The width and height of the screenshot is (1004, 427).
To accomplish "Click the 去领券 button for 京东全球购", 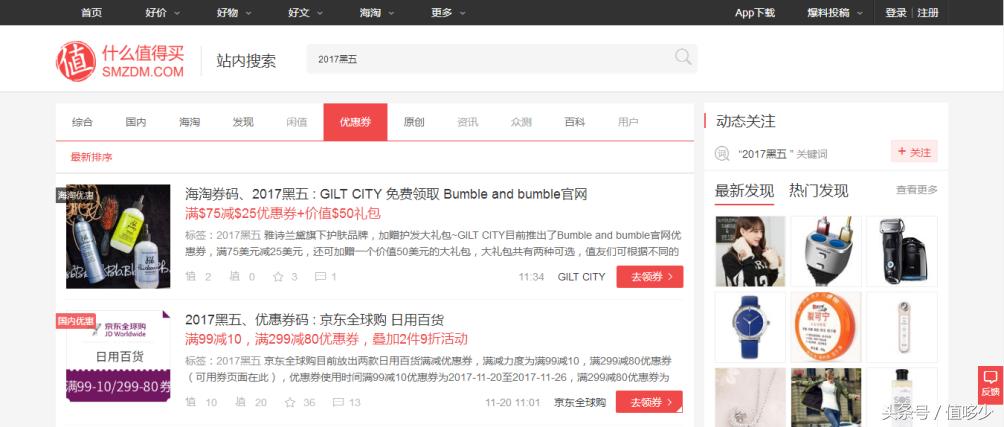I will pyautogui.click(x=650, y=402).
